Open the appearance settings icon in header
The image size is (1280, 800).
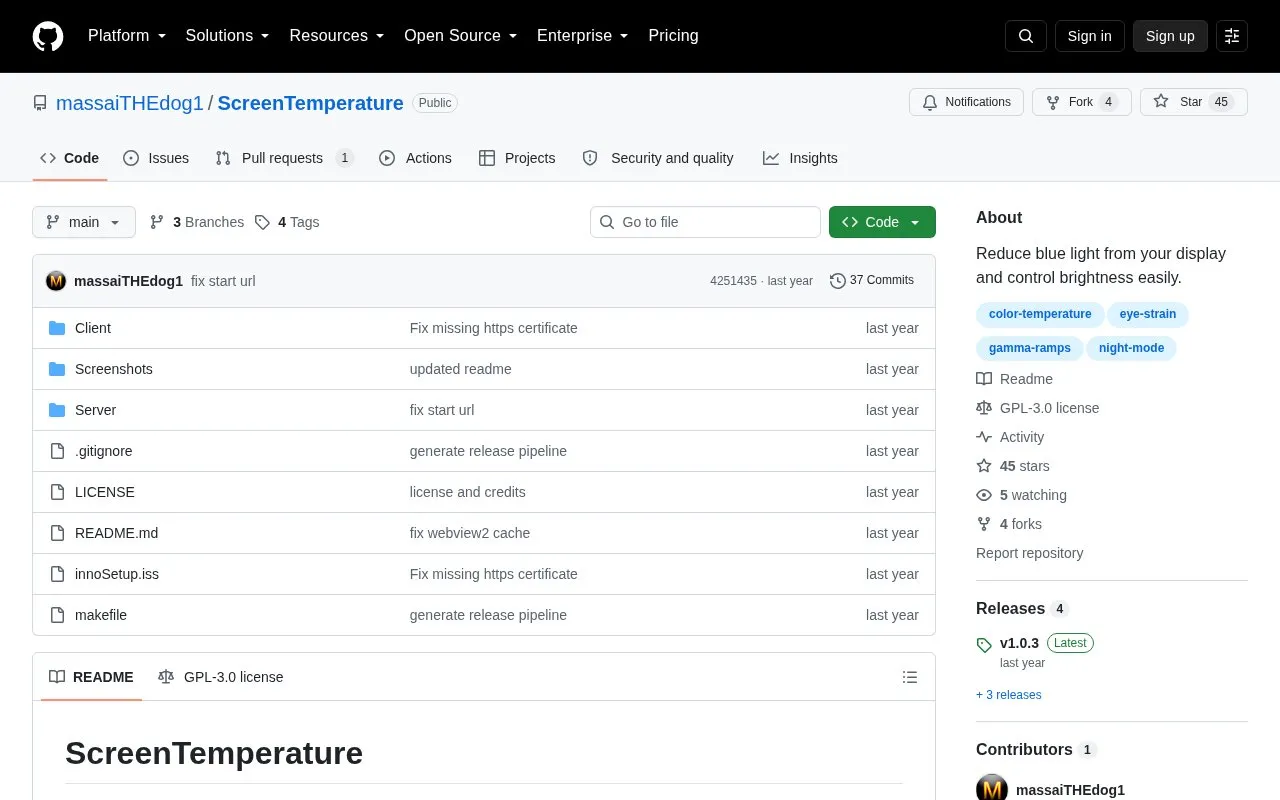click(1232, 36)
